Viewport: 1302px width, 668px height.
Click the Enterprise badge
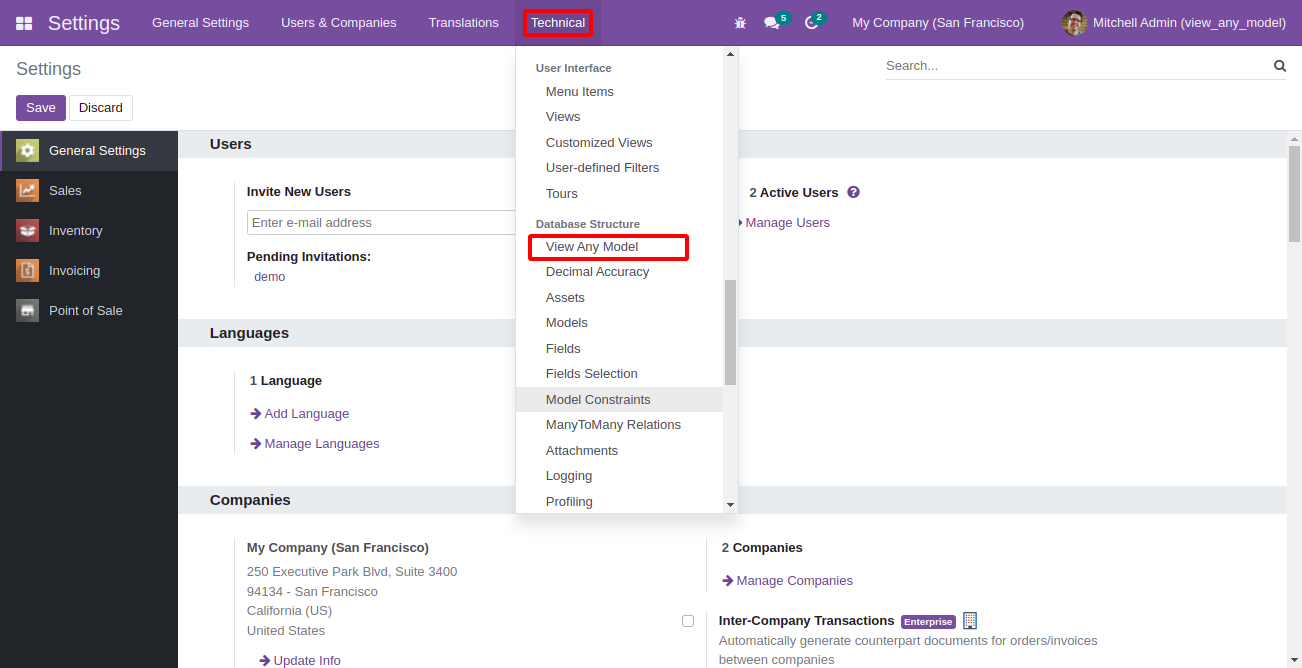point(928,622)
